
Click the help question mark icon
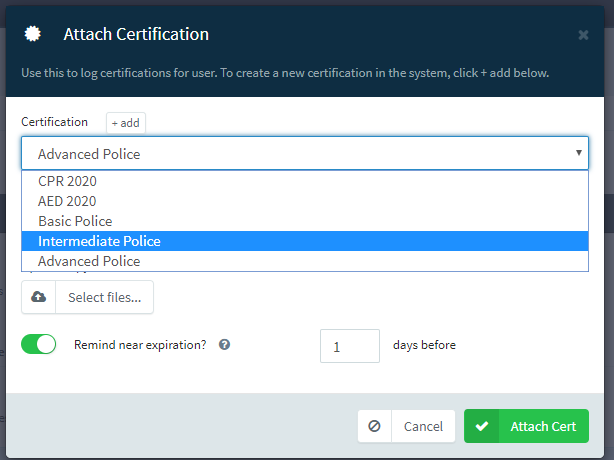(225, 345)
